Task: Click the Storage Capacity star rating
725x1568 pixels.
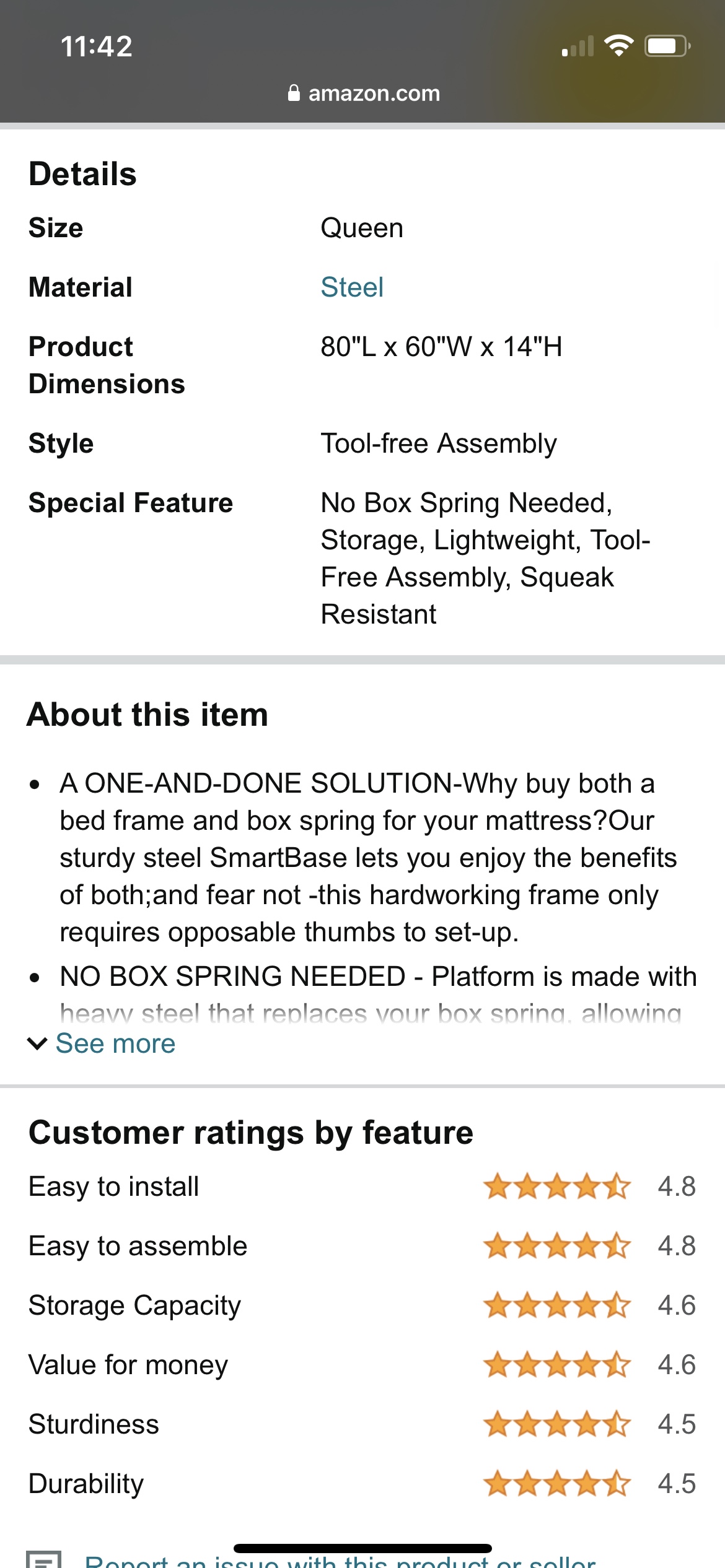Action: coord(557,1305)
